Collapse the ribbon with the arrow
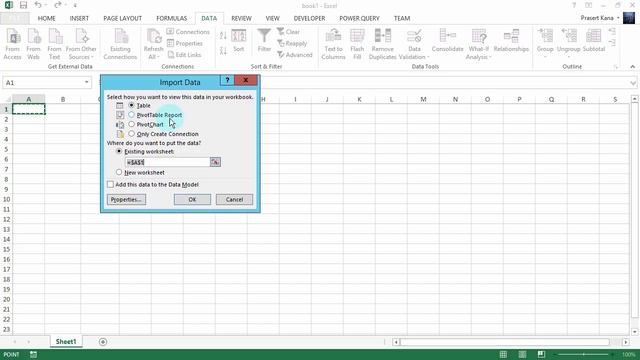This screenshot has width=640, height=360. click(x=632, y=67)
